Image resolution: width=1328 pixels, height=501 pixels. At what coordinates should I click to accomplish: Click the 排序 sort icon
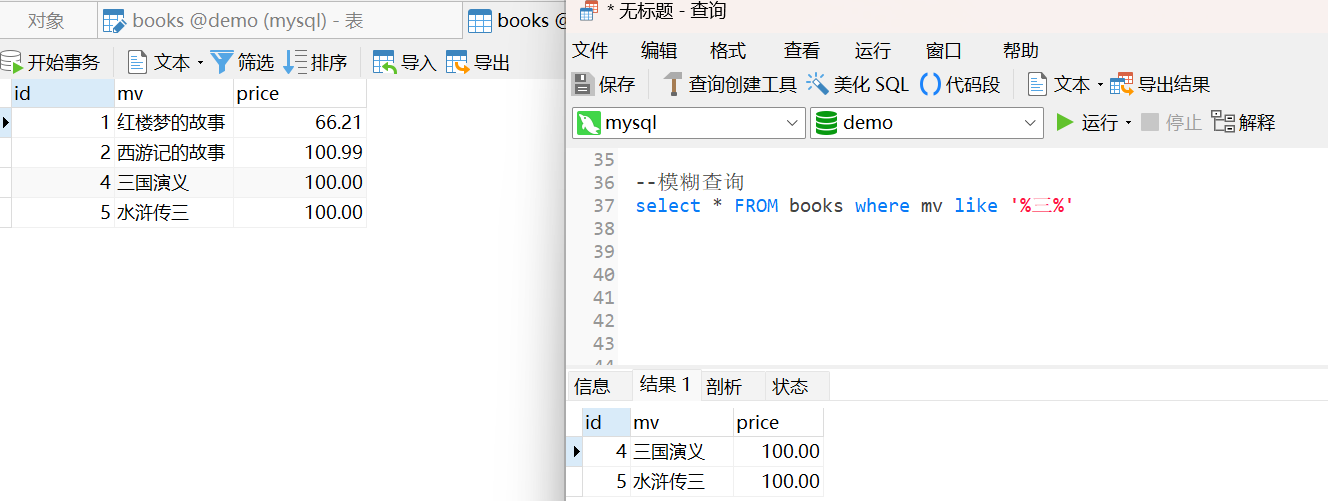pos(294,62)
